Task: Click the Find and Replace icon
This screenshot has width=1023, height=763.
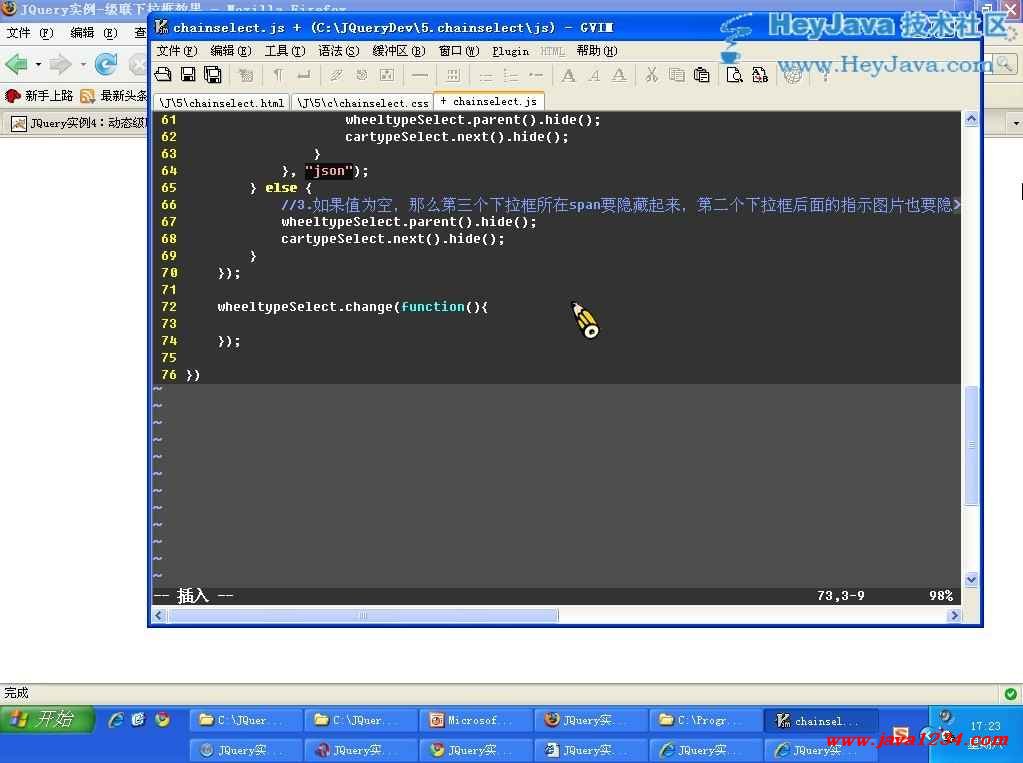Action: [760, 75]
